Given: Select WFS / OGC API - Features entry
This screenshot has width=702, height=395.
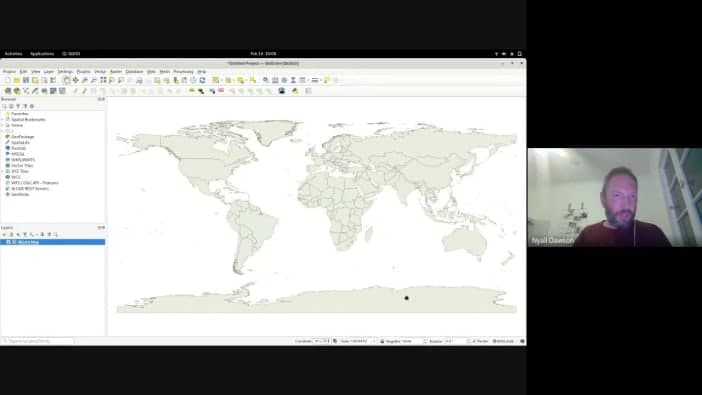Looking at the screenshot, I should 35,183.
